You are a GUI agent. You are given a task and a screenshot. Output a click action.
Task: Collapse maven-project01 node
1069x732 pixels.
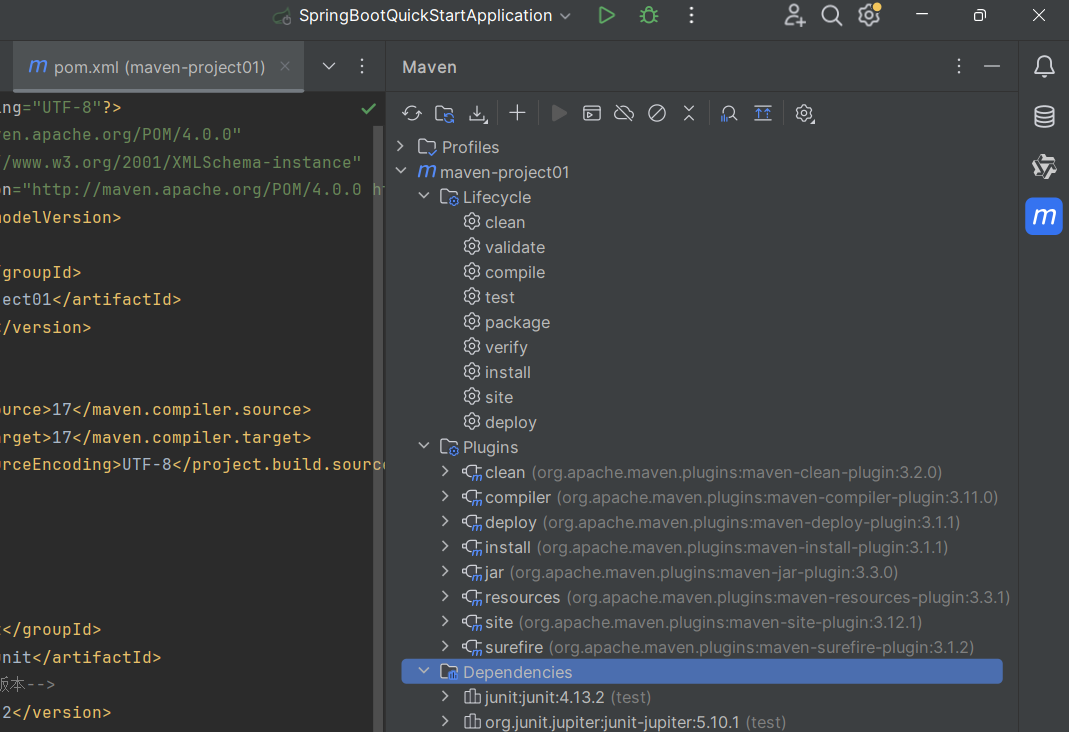tap(401, 171)
